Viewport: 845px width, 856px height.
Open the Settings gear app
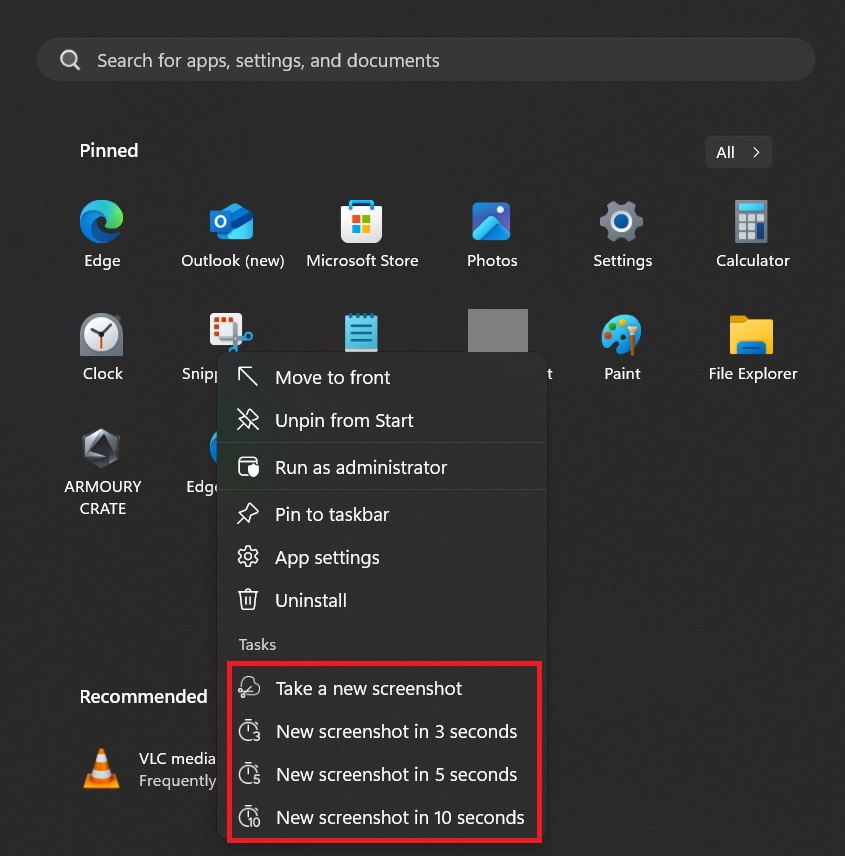click(x=622, y=234)
